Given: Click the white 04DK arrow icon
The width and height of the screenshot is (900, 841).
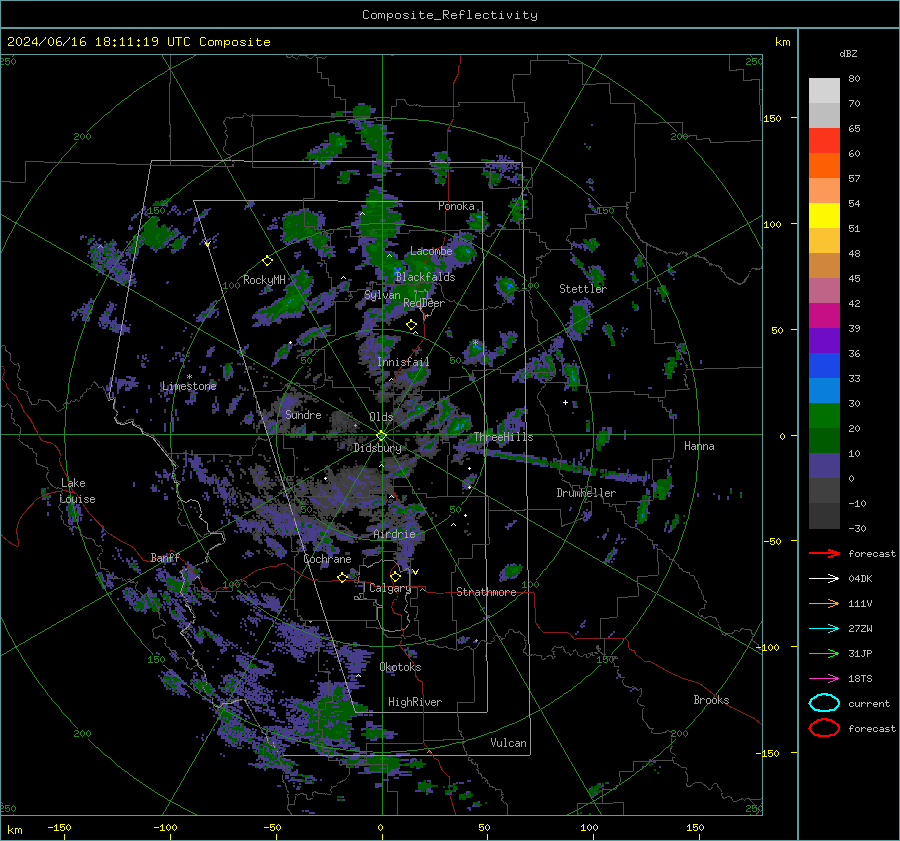Looking at the screenshot, I should [824, 579].
